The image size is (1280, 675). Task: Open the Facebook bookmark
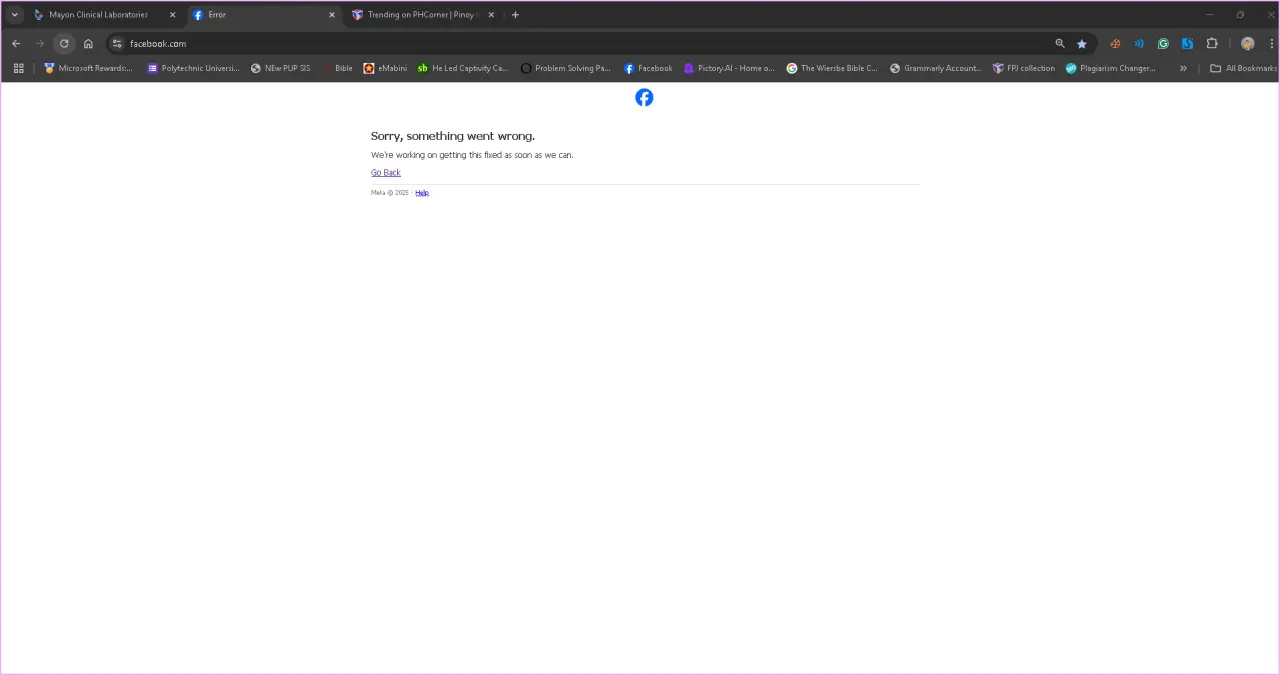click(648, 68)
